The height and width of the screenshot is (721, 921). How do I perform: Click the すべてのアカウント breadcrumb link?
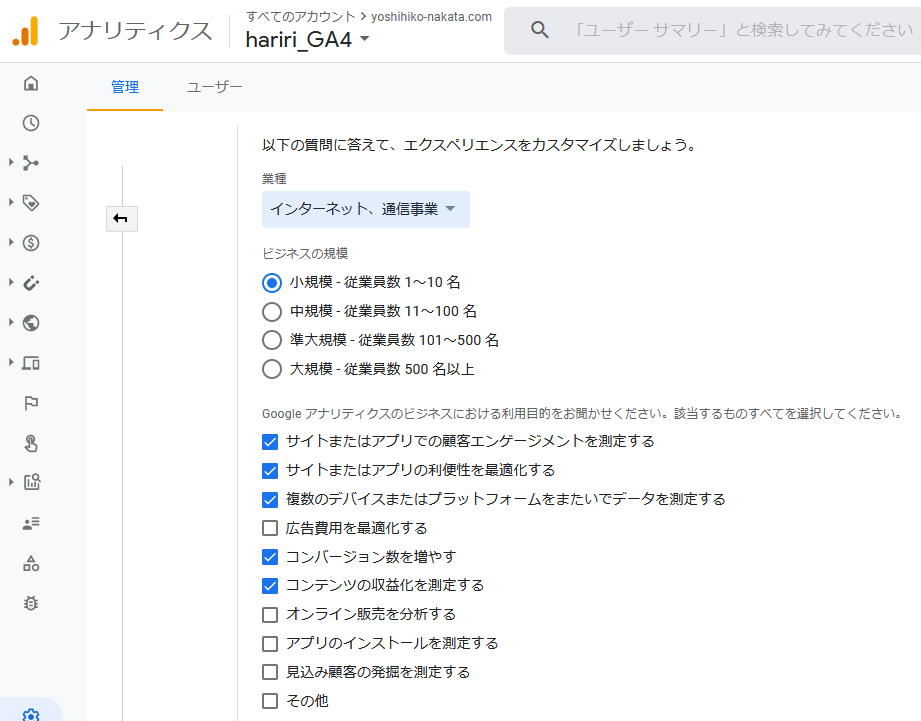coord(301,16)
